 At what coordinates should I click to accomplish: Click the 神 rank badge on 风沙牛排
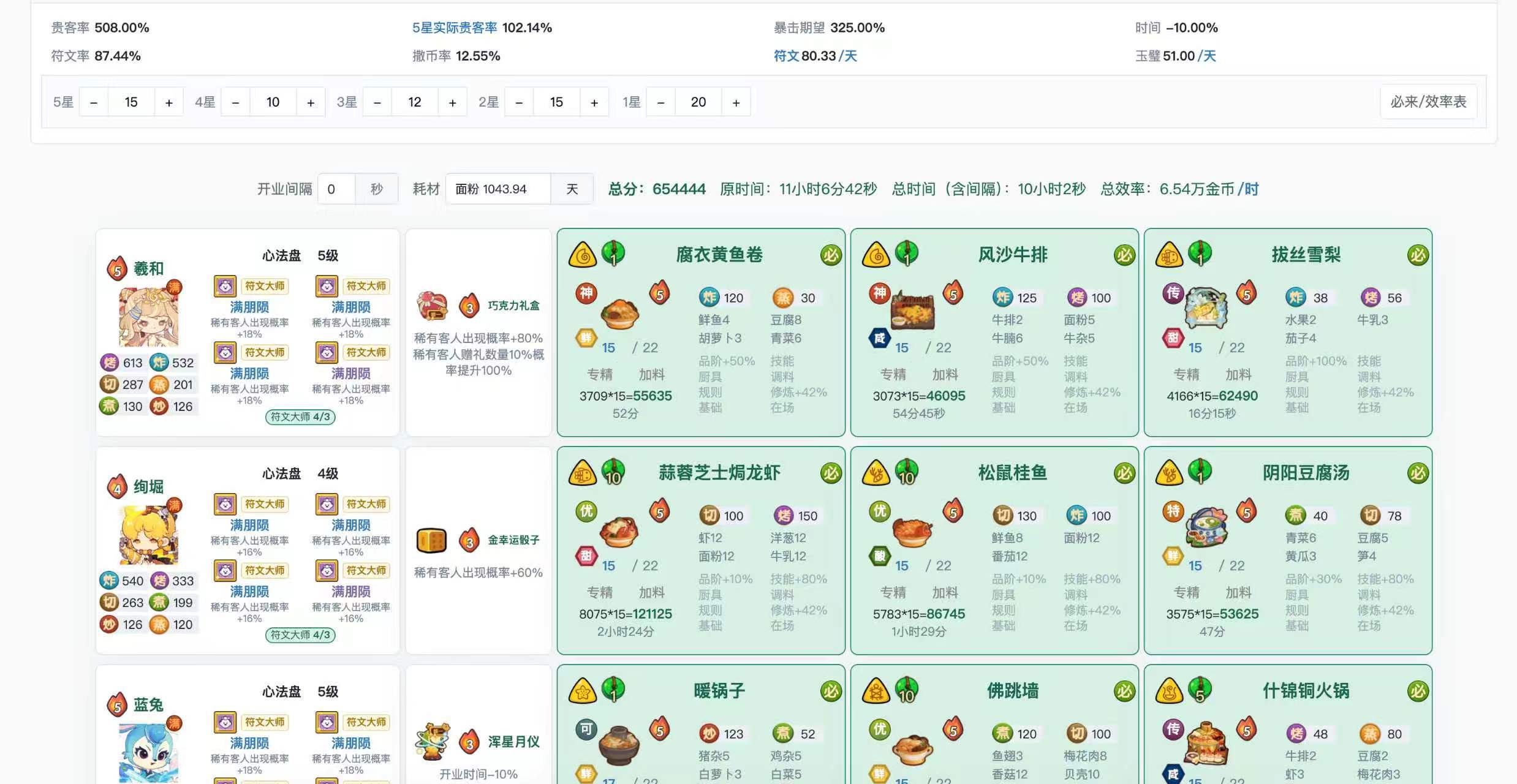pyautogui.click(x=879, y=293)
